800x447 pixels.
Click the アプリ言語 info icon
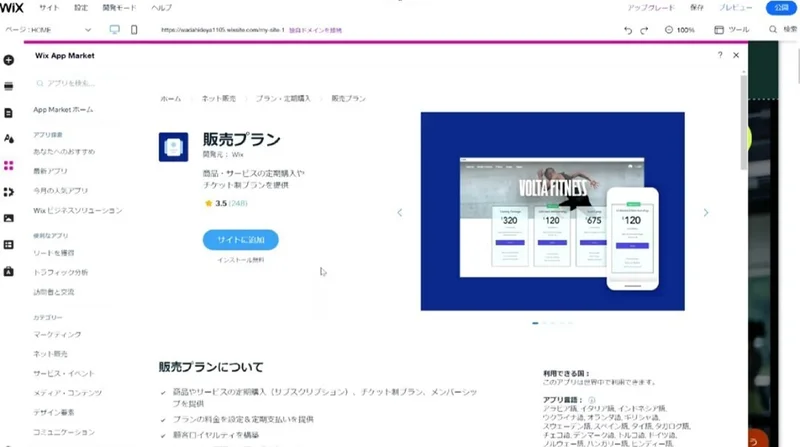592,400
